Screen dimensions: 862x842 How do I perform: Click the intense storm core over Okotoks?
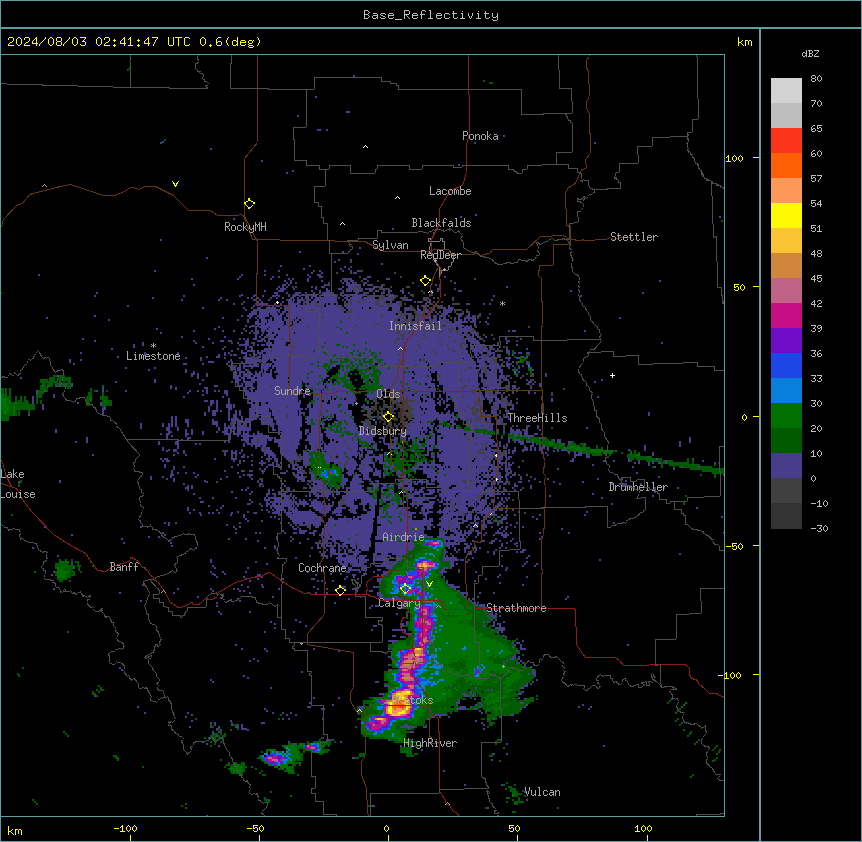pos(397,707)
